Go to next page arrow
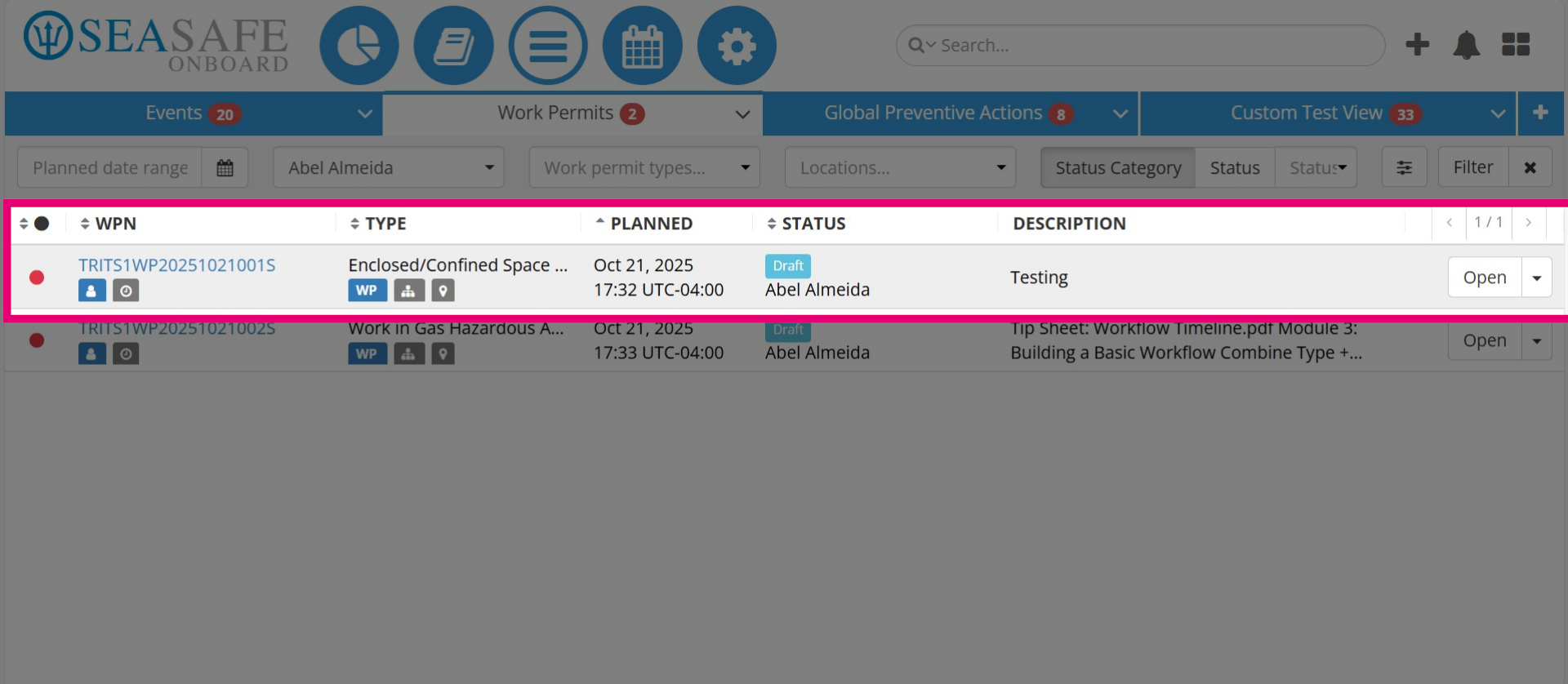The width and height of the screenshot is (1568, 684). (1529, 223)
